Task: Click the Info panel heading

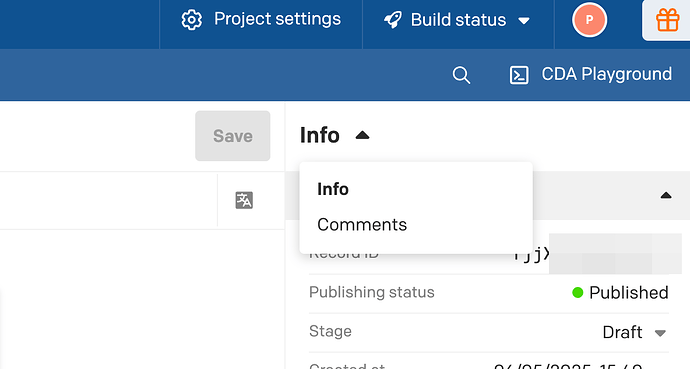Action: pyautogui.click(x=319, y=135)
